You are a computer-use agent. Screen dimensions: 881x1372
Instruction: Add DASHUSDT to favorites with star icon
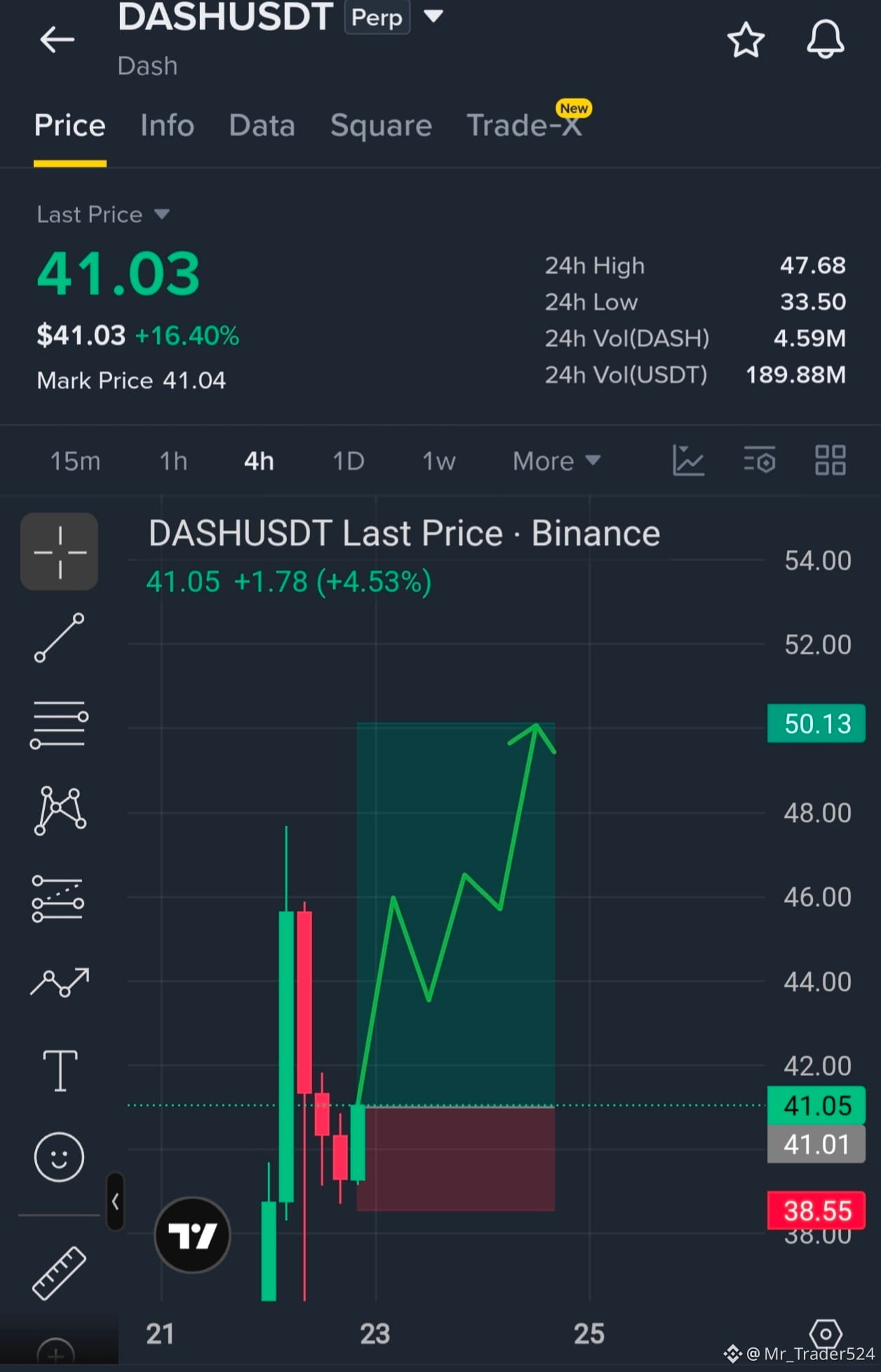tap(745, 39)
